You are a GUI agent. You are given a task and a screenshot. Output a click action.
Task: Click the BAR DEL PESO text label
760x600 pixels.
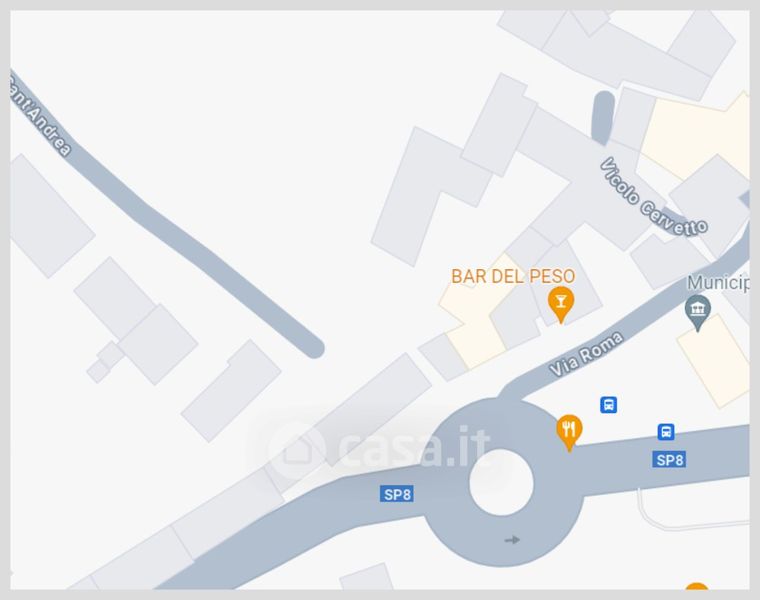[x=513, y=276]
